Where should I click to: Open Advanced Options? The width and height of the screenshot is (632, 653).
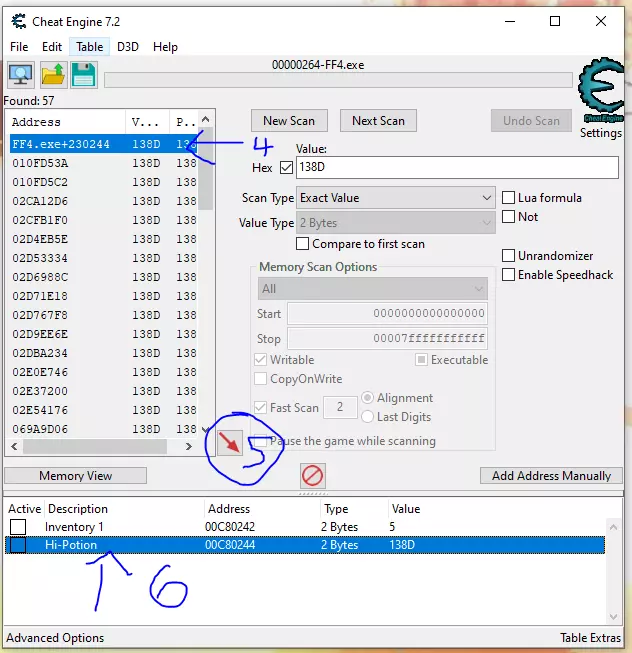(55, 638)
